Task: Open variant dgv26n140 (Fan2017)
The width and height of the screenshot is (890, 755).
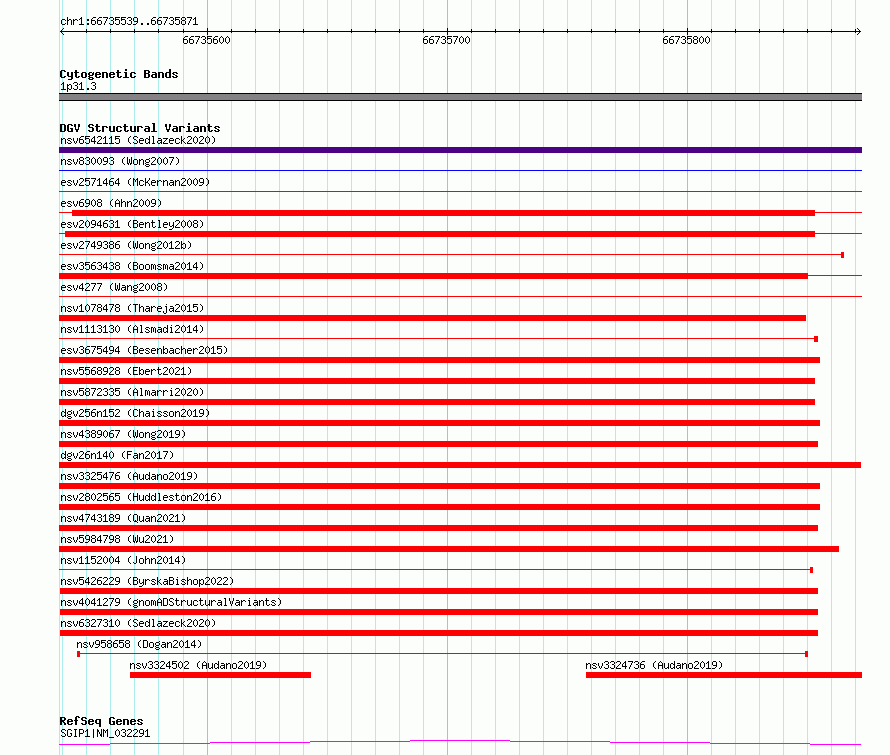Action: click(x=117, y=455)
